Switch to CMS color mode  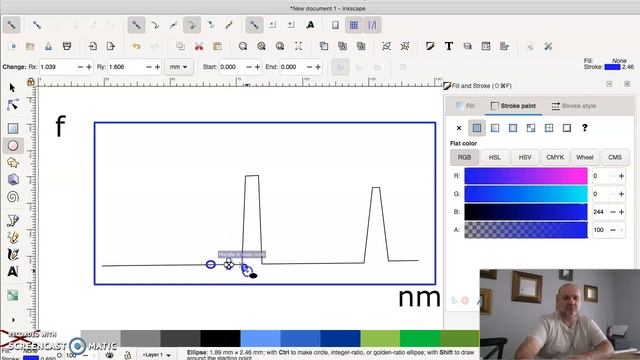point(615,158)
